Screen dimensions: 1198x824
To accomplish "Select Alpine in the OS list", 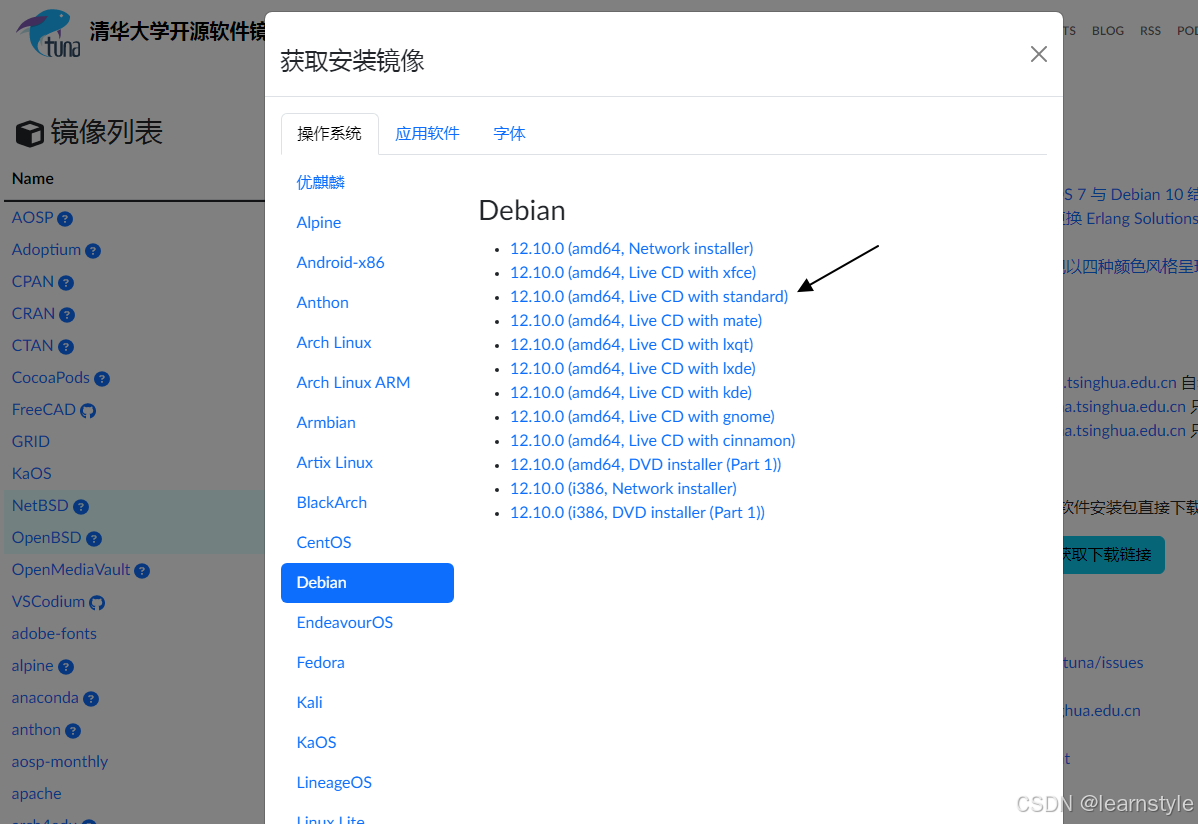I will [319, 222].
